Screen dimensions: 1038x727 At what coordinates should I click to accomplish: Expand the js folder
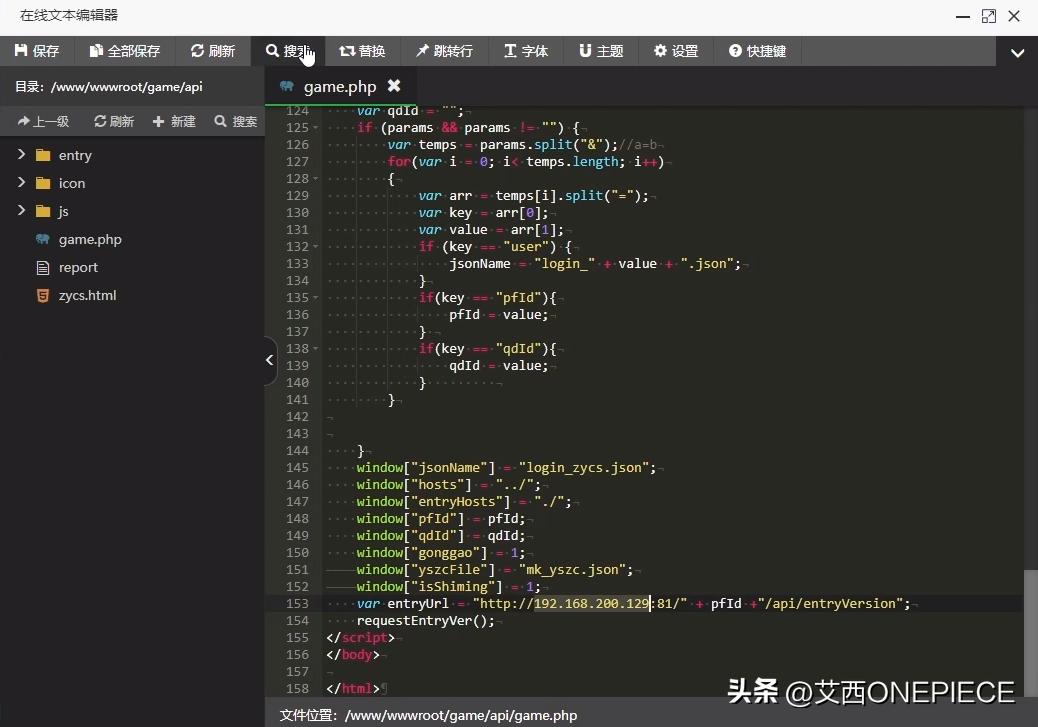21,211
